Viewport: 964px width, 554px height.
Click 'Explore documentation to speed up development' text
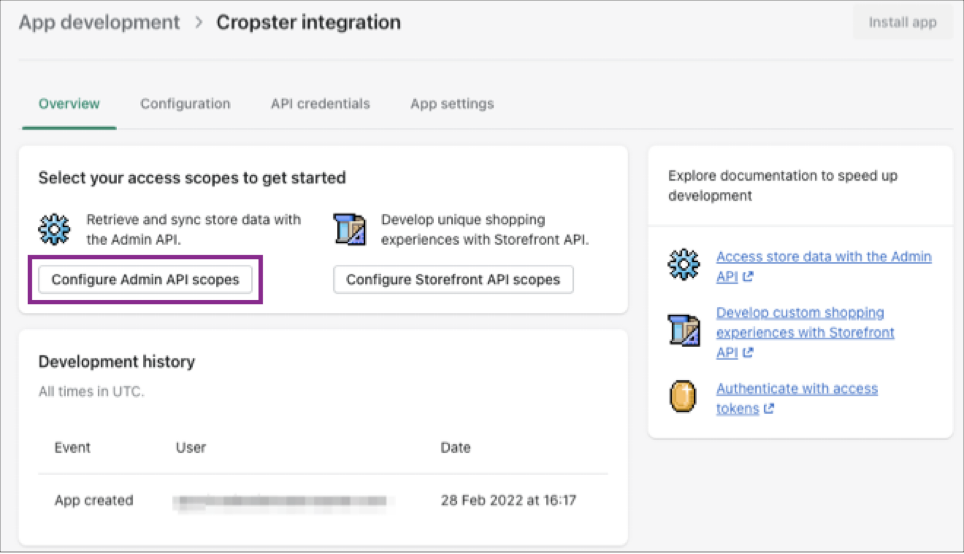coord(783,186)
